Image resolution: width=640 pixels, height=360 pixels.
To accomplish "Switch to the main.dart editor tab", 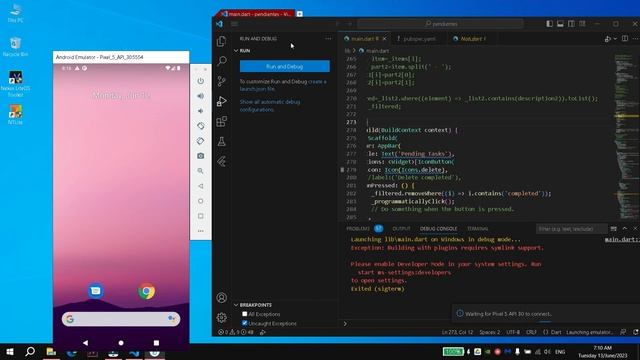I will tap(365, 39).
